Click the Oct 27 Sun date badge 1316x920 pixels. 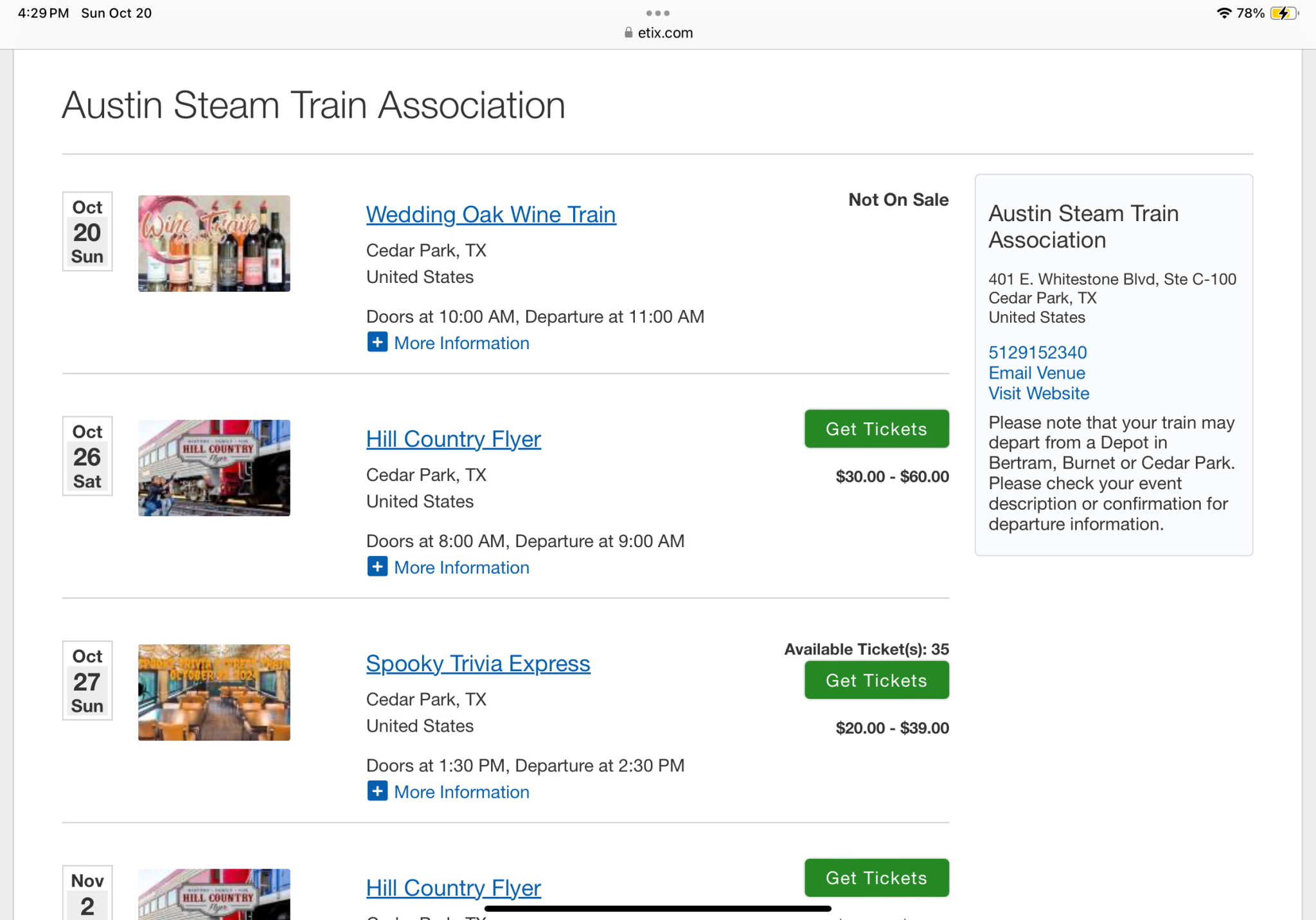click(87, 680)
